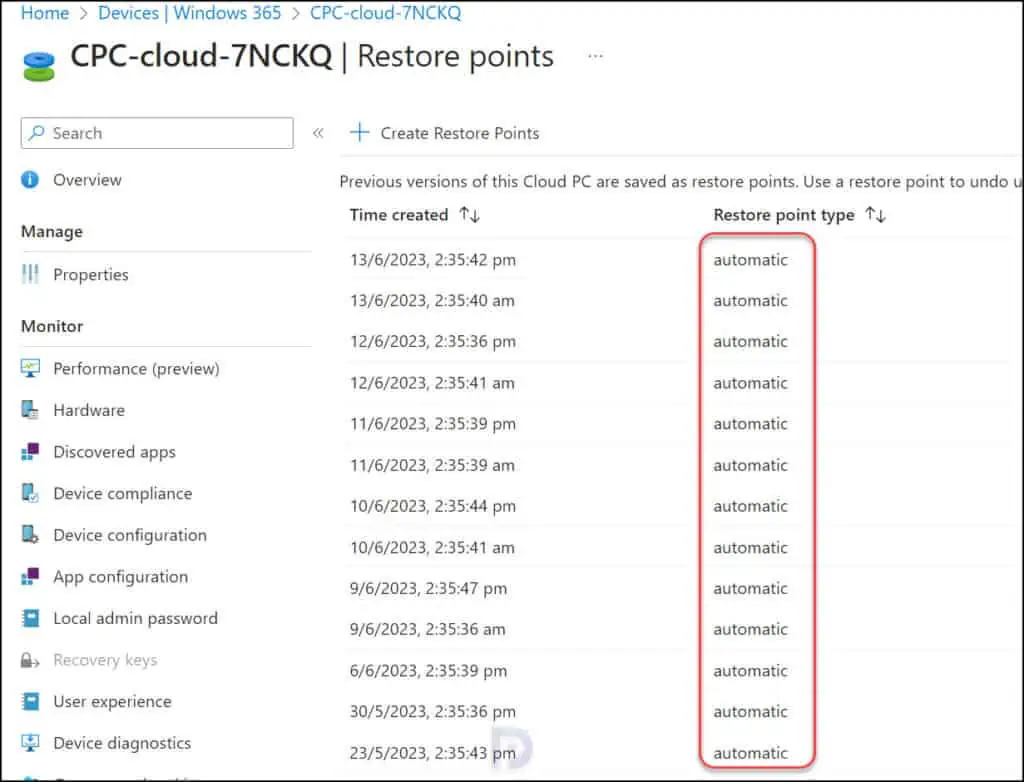This screenshot has width=1024, height=782.
Task: Select restore point 23/5/2023, 2:35:43 pm
Action: pos(432,753)
